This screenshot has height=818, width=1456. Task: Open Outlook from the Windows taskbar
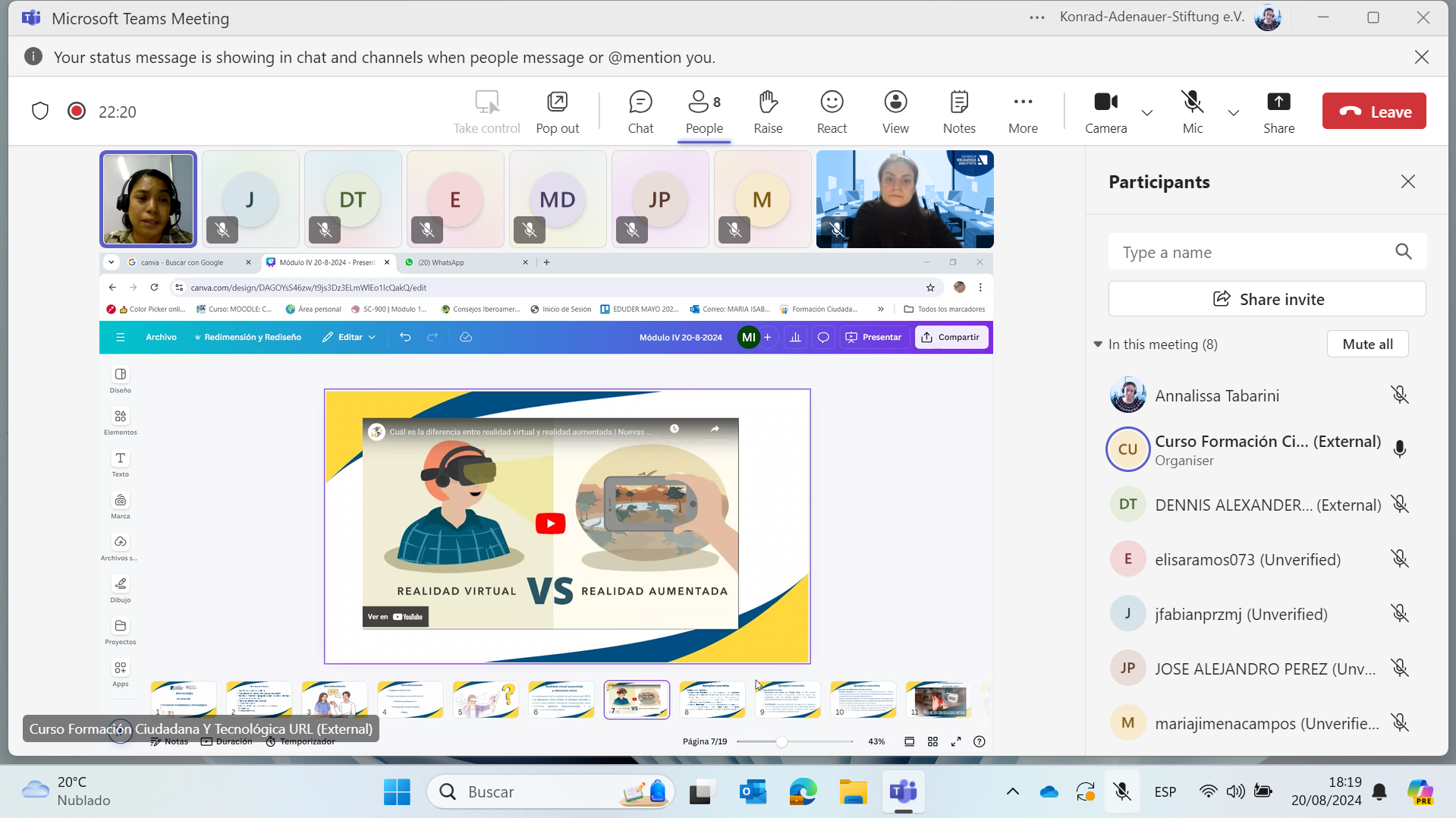coord(753,792)
